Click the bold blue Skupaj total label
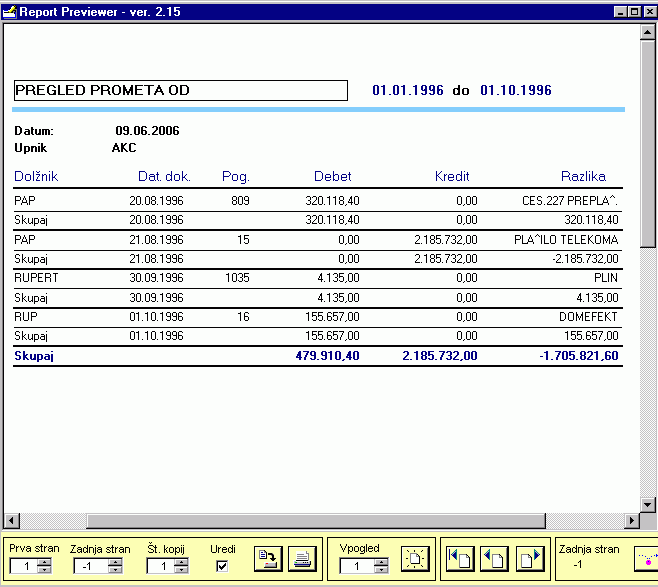Viewport: 658px width, 587px height. tap(34, 356)
